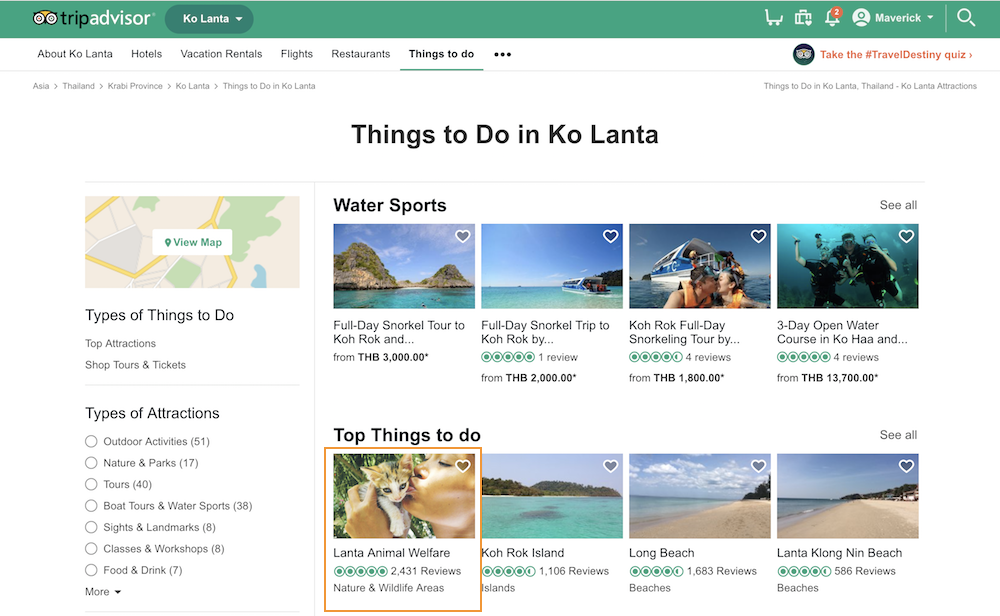Screen dimensions: 1000x616
Task: Select the Boat Tours & Water Sports filter
Action: [x=92, y=506]
